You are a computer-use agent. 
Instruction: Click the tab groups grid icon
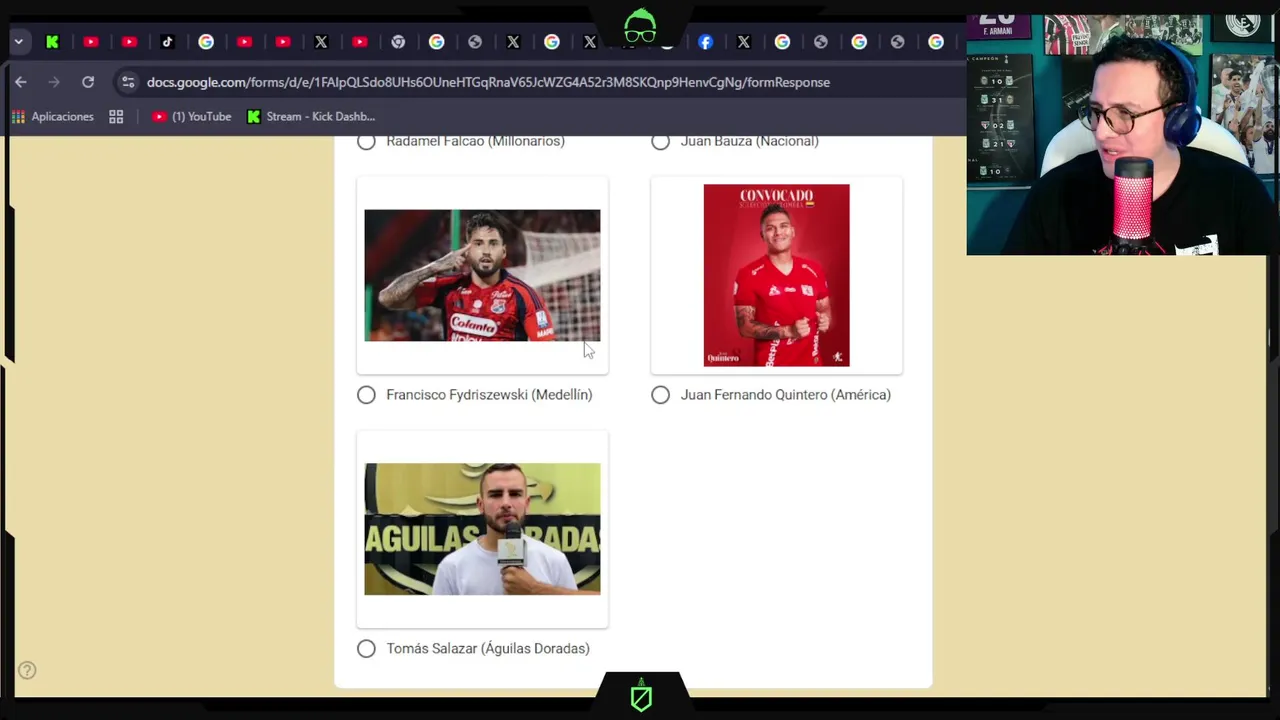116,117
